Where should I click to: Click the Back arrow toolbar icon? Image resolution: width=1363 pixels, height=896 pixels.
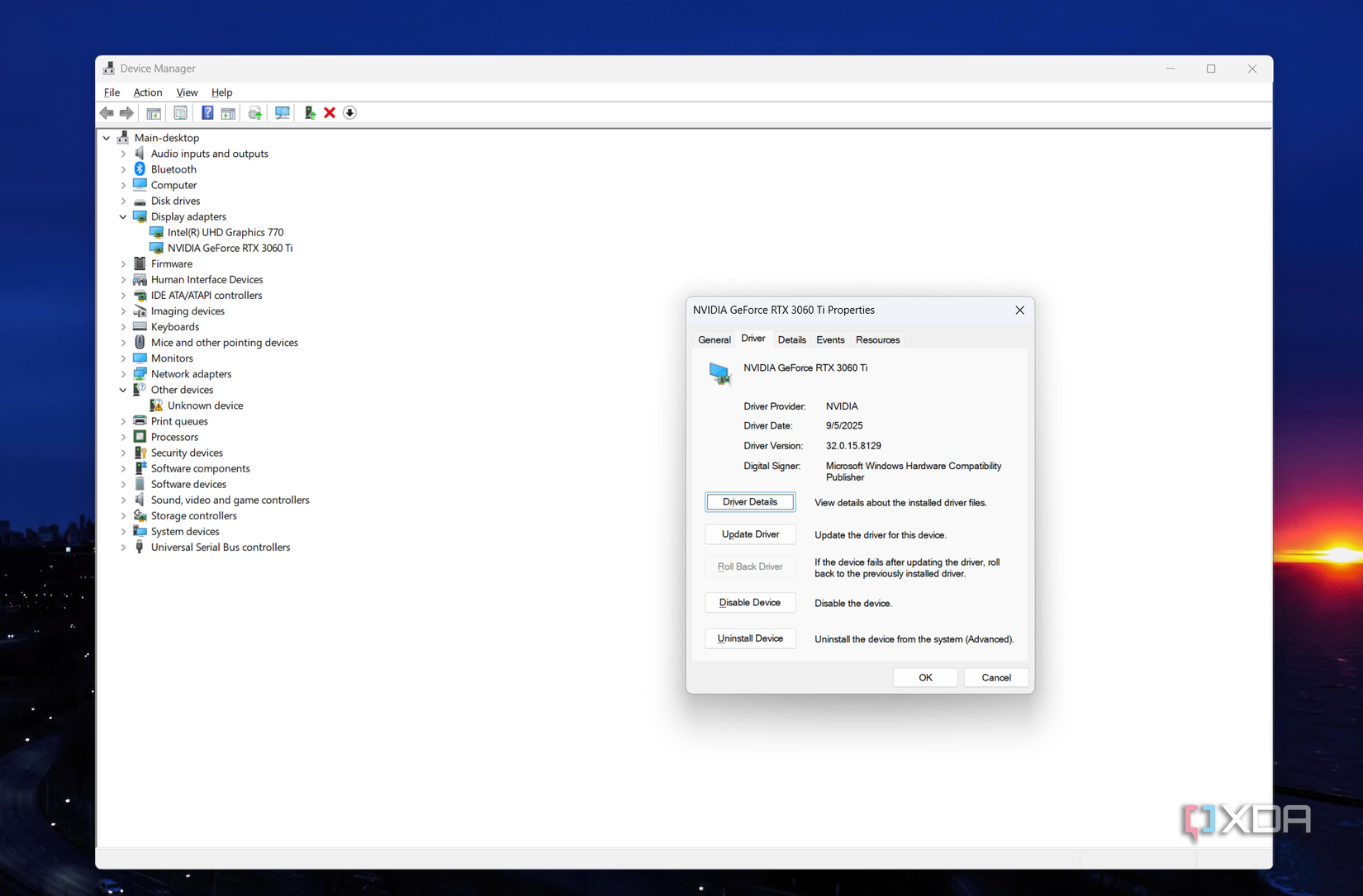(107, 113)
